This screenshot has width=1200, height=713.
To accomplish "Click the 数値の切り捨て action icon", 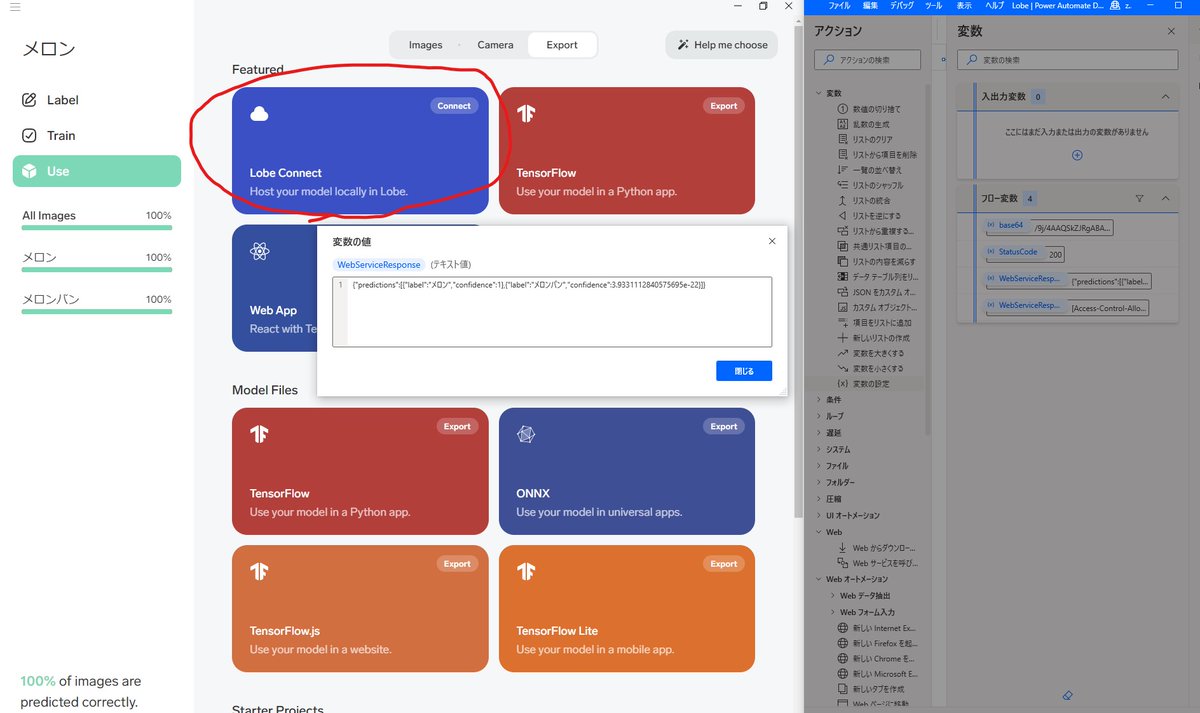I will 843,109.
